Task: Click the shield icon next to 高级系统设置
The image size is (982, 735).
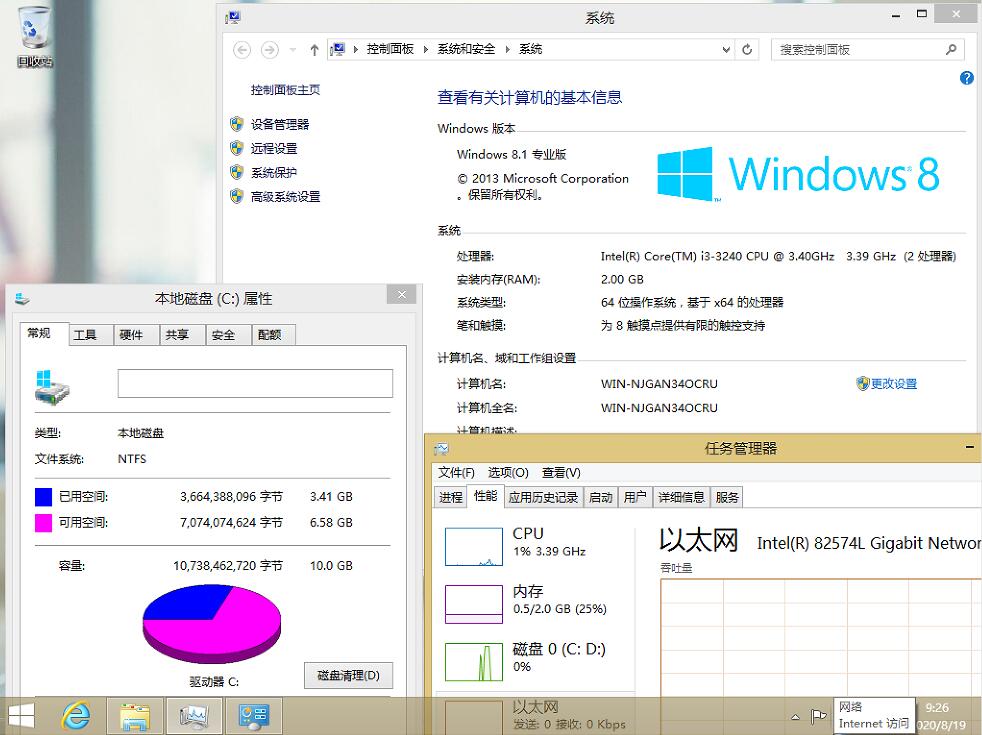Action: (x=237, y=197)
